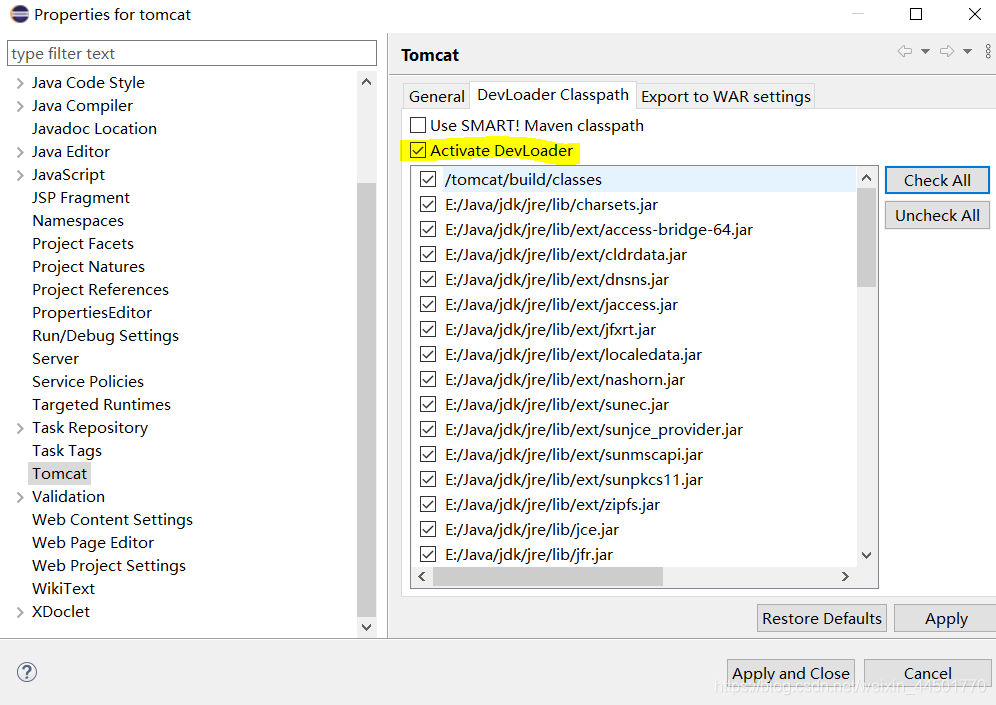Click the Eclipse icon in title bar

tap(20, 14)
